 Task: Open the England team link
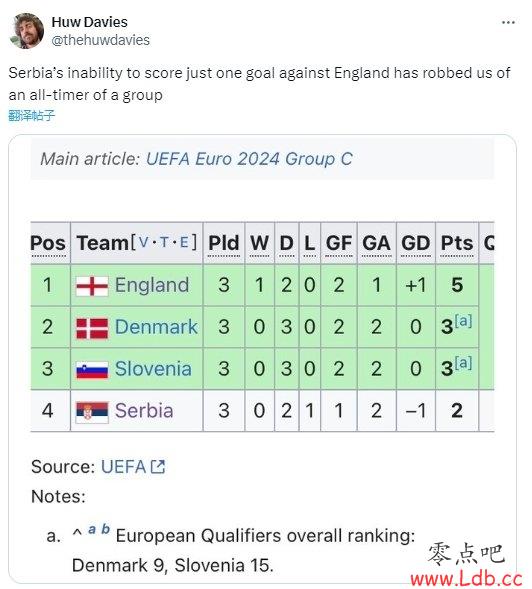pos(152,285)
